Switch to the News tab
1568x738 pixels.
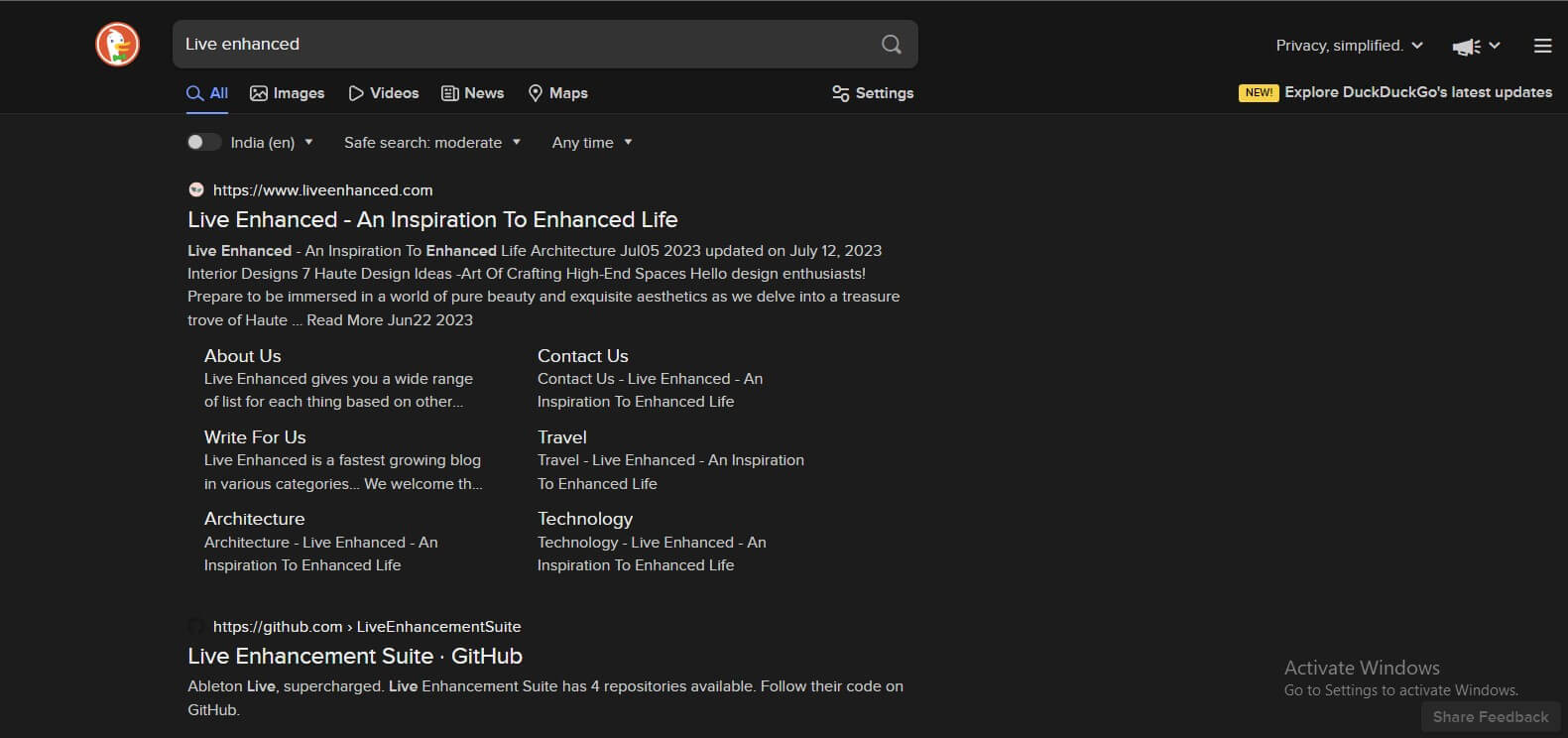[473, 93]
